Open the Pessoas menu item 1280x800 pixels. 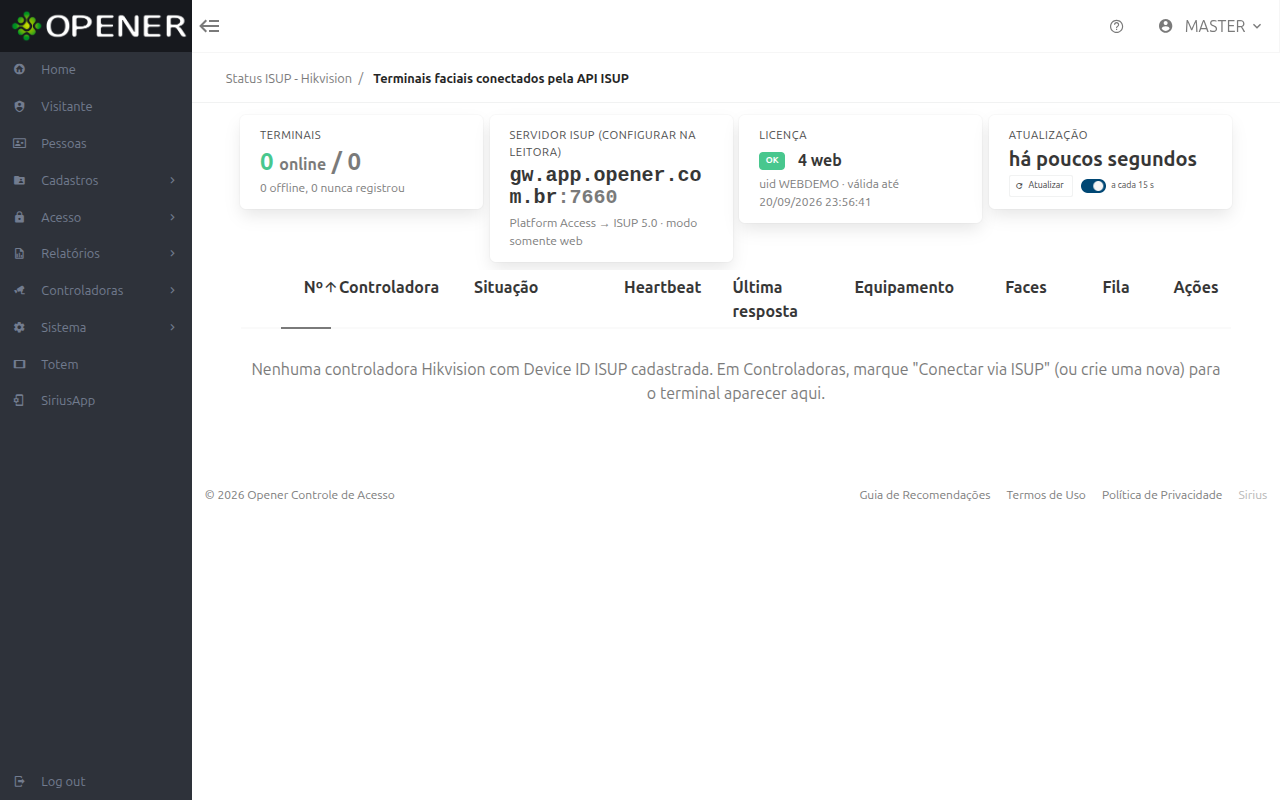pyautogui.click(x=96, y=144)
